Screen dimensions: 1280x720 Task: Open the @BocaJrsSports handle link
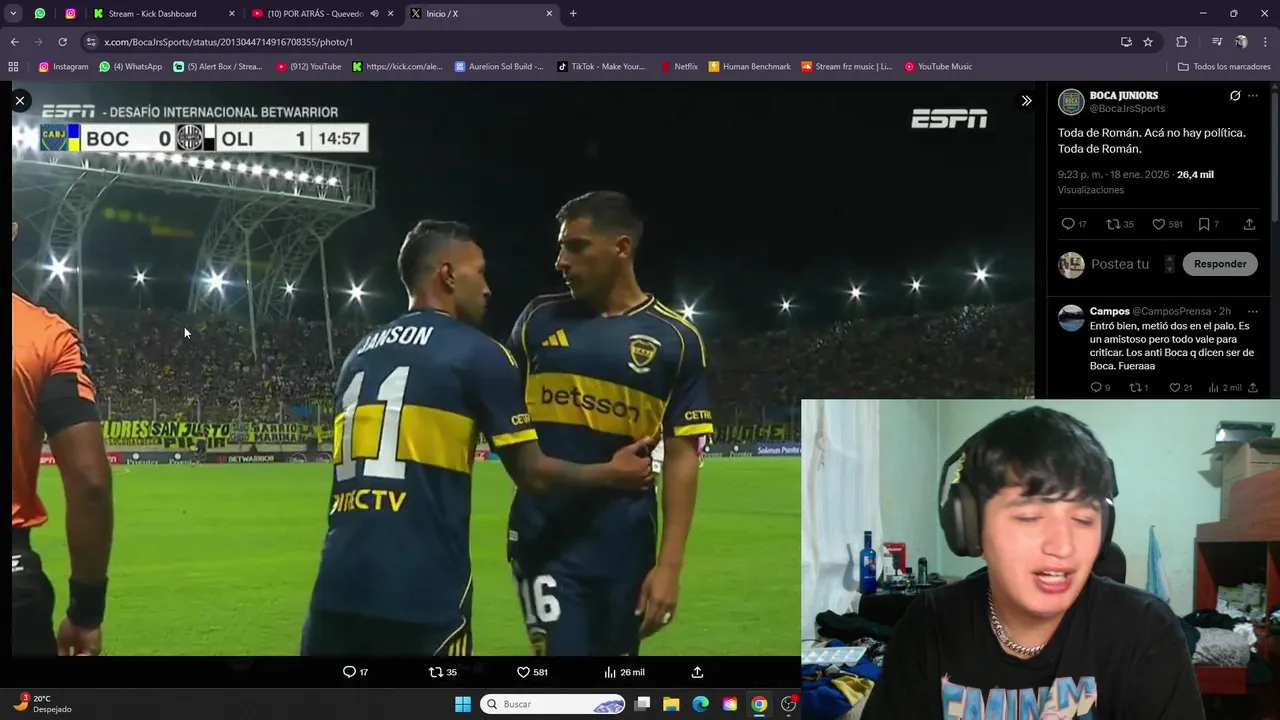1127,109
